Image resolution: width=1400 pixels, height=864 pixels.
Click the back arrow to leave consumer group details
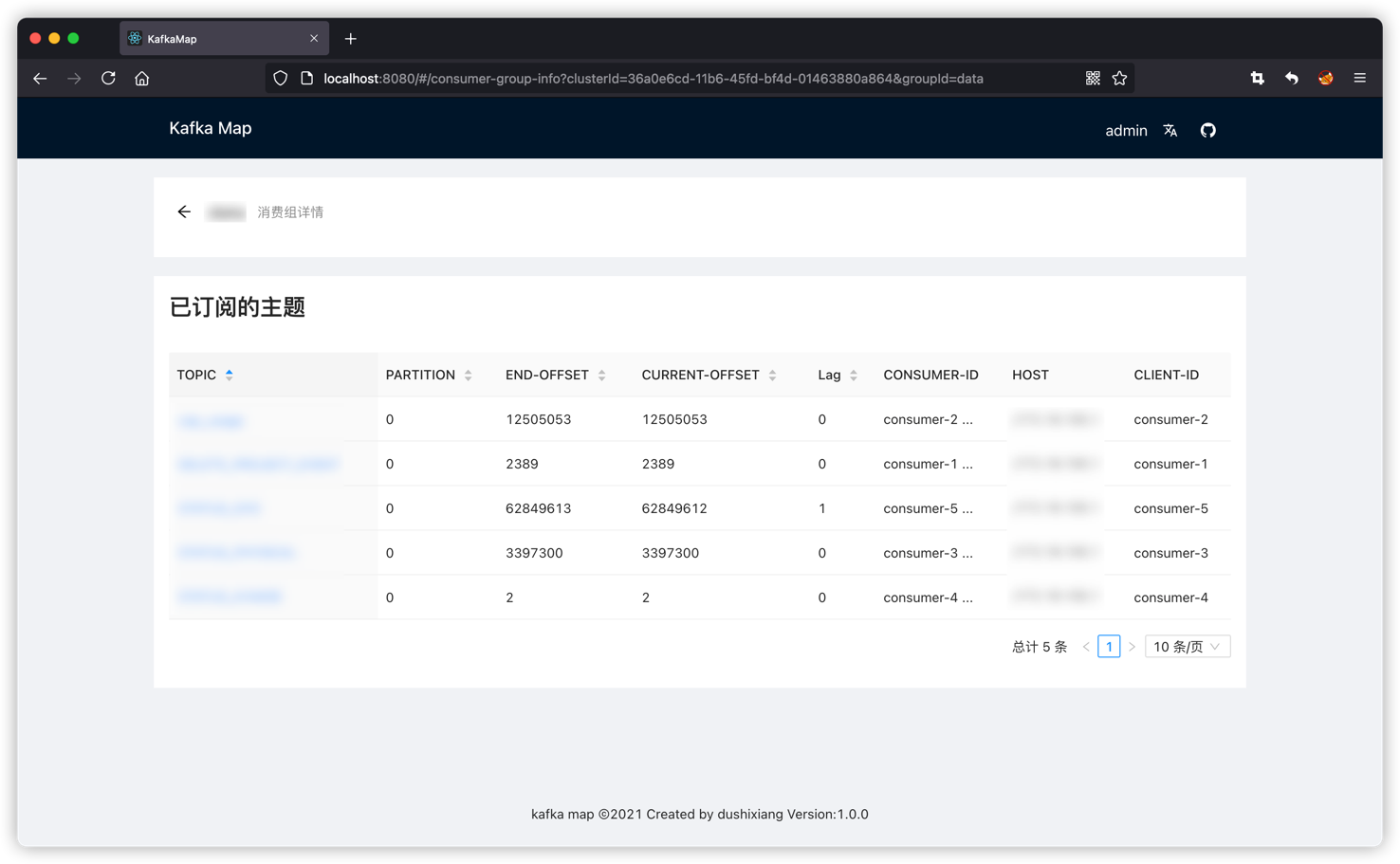[x=184, y=211]
